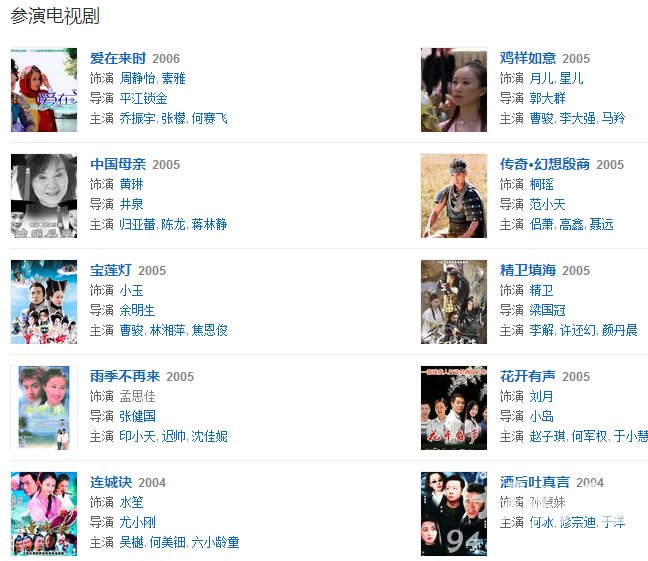Screen dimensions: 648x561
Task: Open actor 乔振宇's link
Action: click(x=137, y=119)
